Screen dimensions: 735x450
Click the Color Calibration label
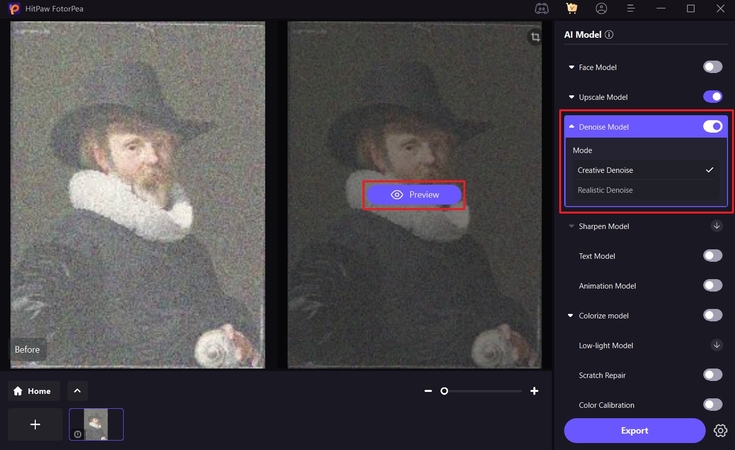(x=606, y=405)
